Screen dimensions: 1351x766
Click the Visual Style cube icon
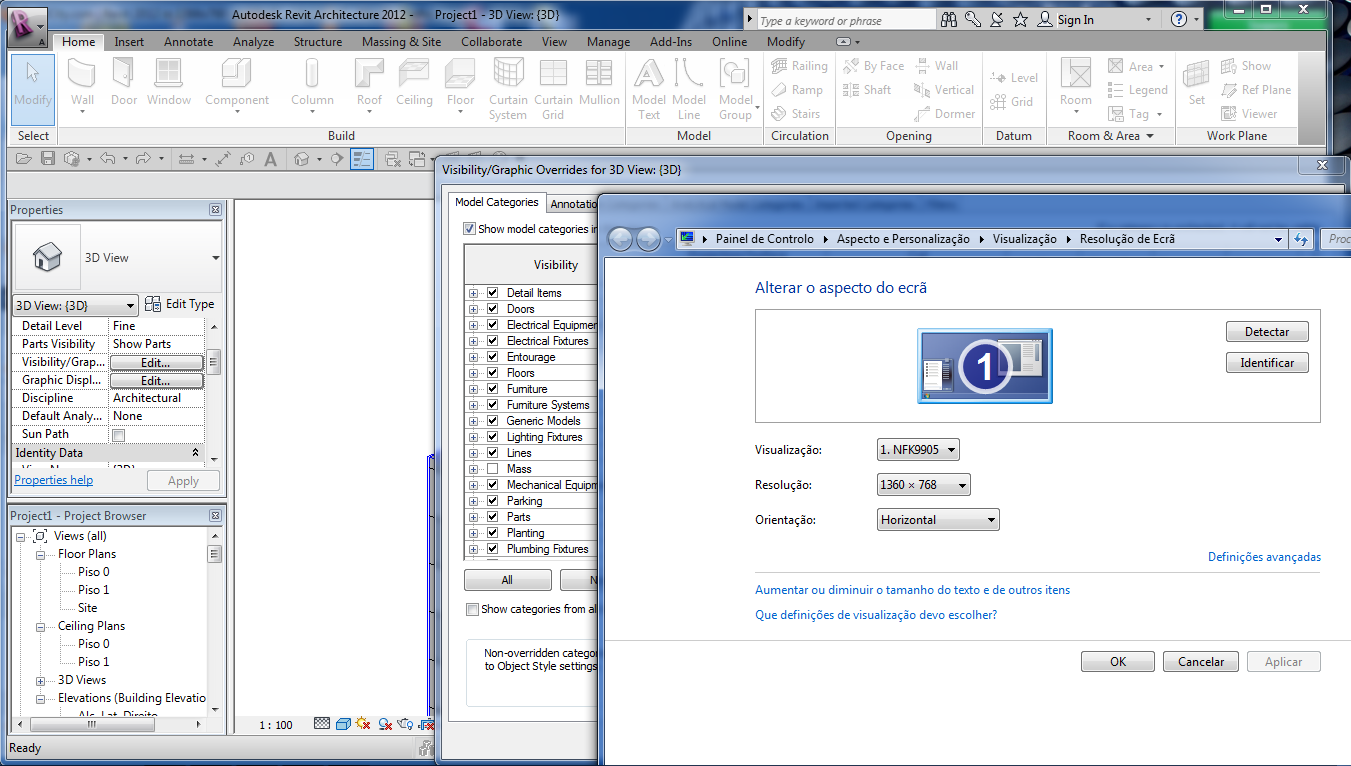(342, 724)
